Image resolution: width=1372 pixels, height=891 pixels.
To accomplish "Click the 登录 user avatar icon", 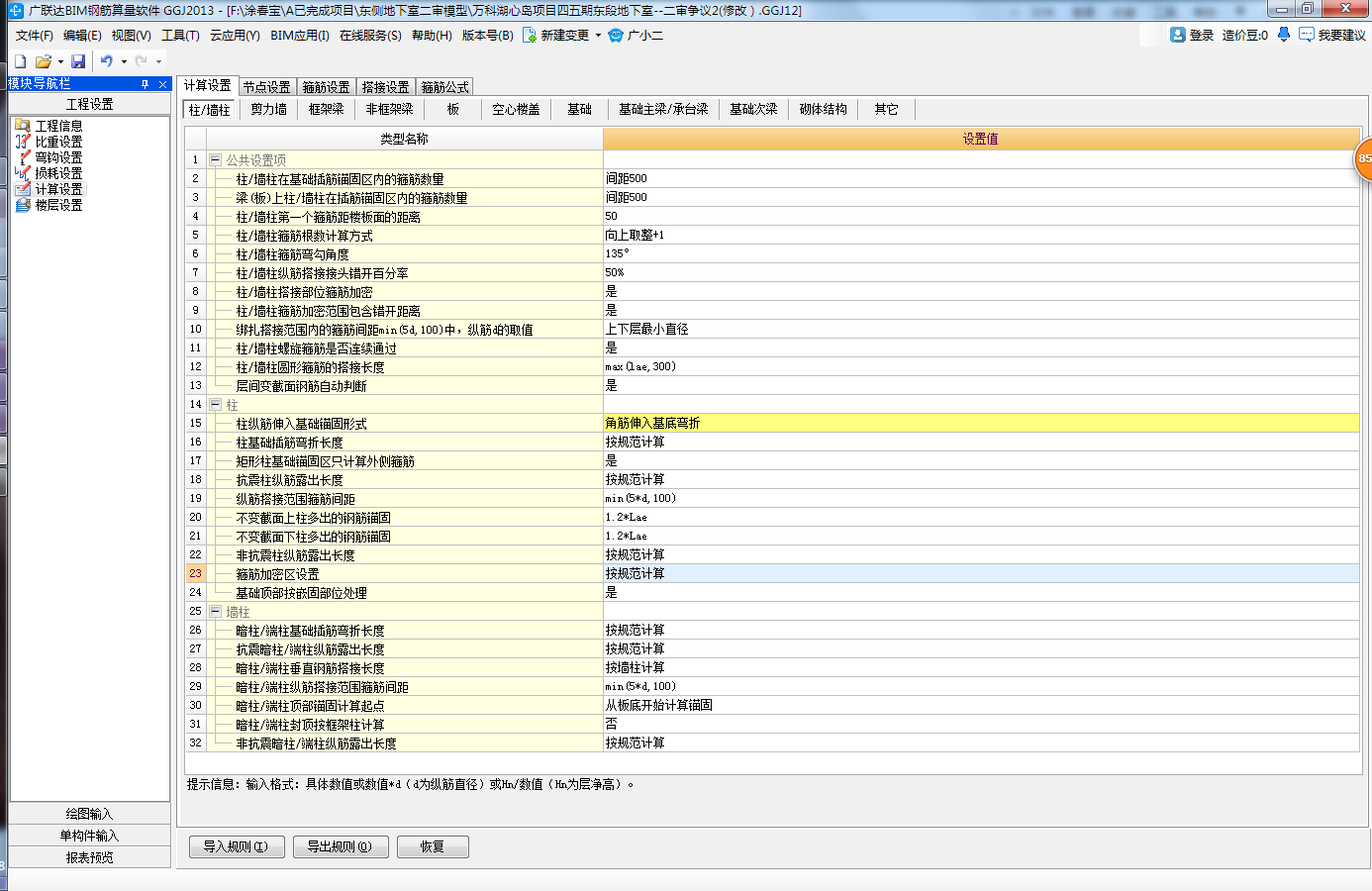I will [x=1178, y=35].
